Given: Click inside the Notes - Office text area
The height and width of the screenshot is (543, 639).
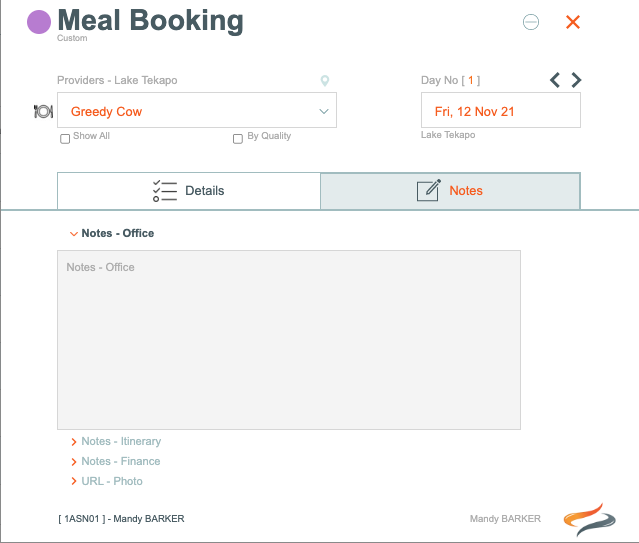Looking at the screenshot, I should (289, 340).
